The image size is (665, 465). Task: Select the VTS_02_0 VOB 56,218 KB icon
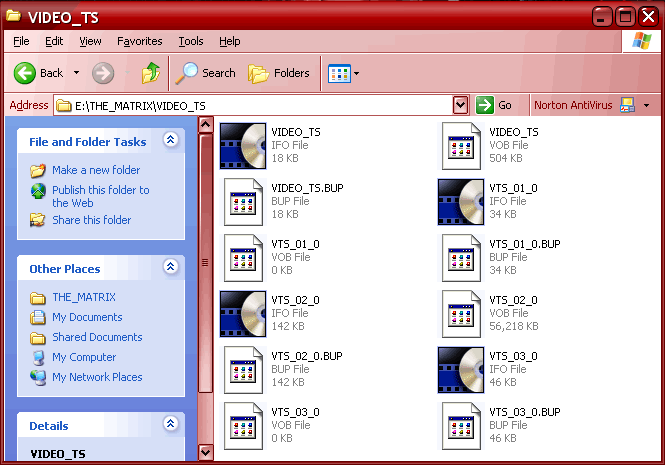[x=461, y=314]
